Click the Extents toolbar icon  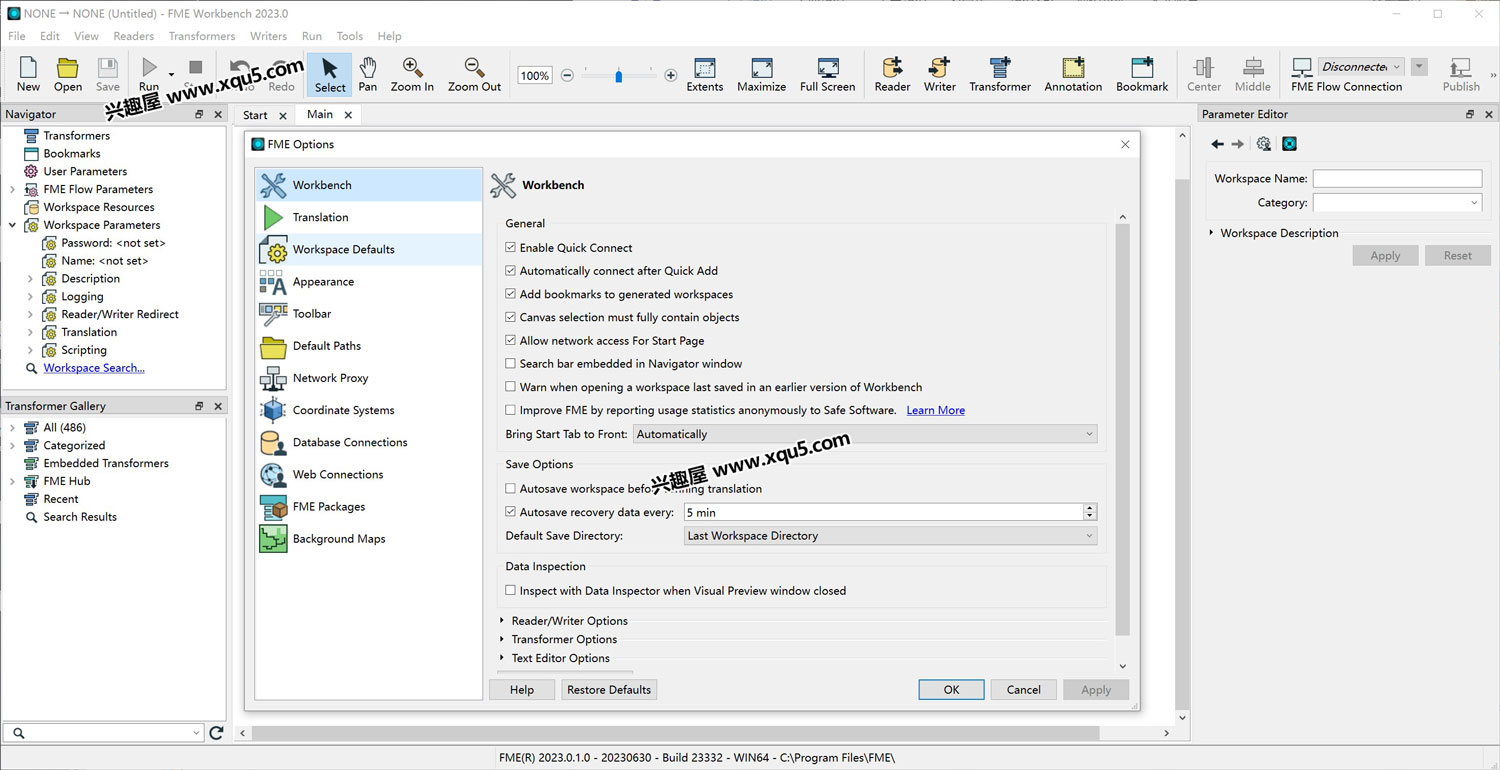click(x=705, y=68)
